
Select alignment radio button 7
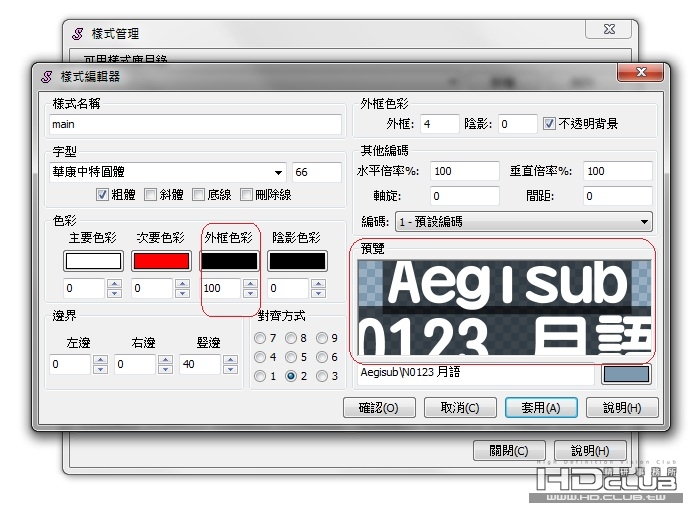[x=260, y=338]
